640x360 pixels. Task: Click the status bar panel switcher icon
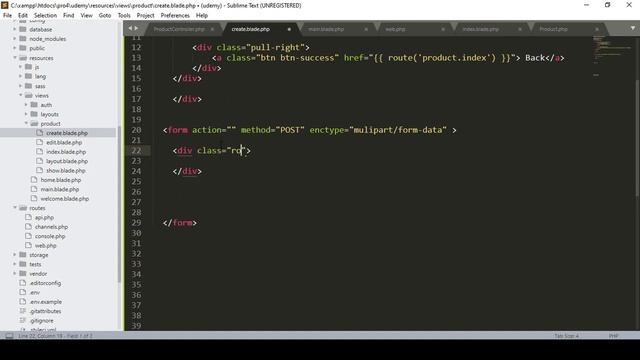tap(9, 336)
